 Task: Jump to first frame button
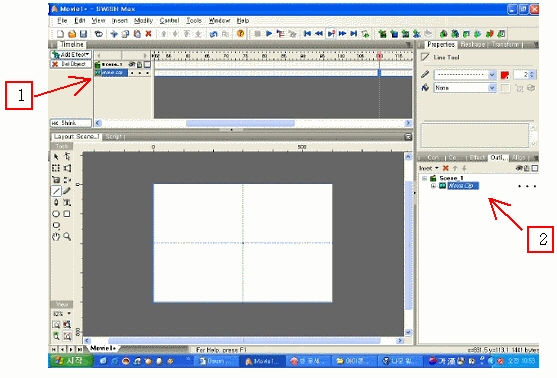click(x=307, y=34)
